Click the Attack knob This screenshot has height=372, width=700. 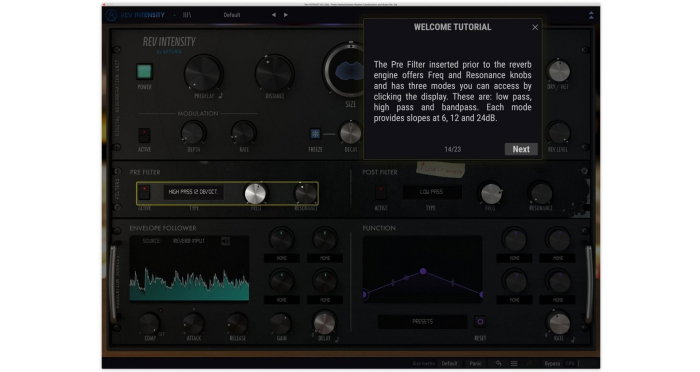coord(193,323)
